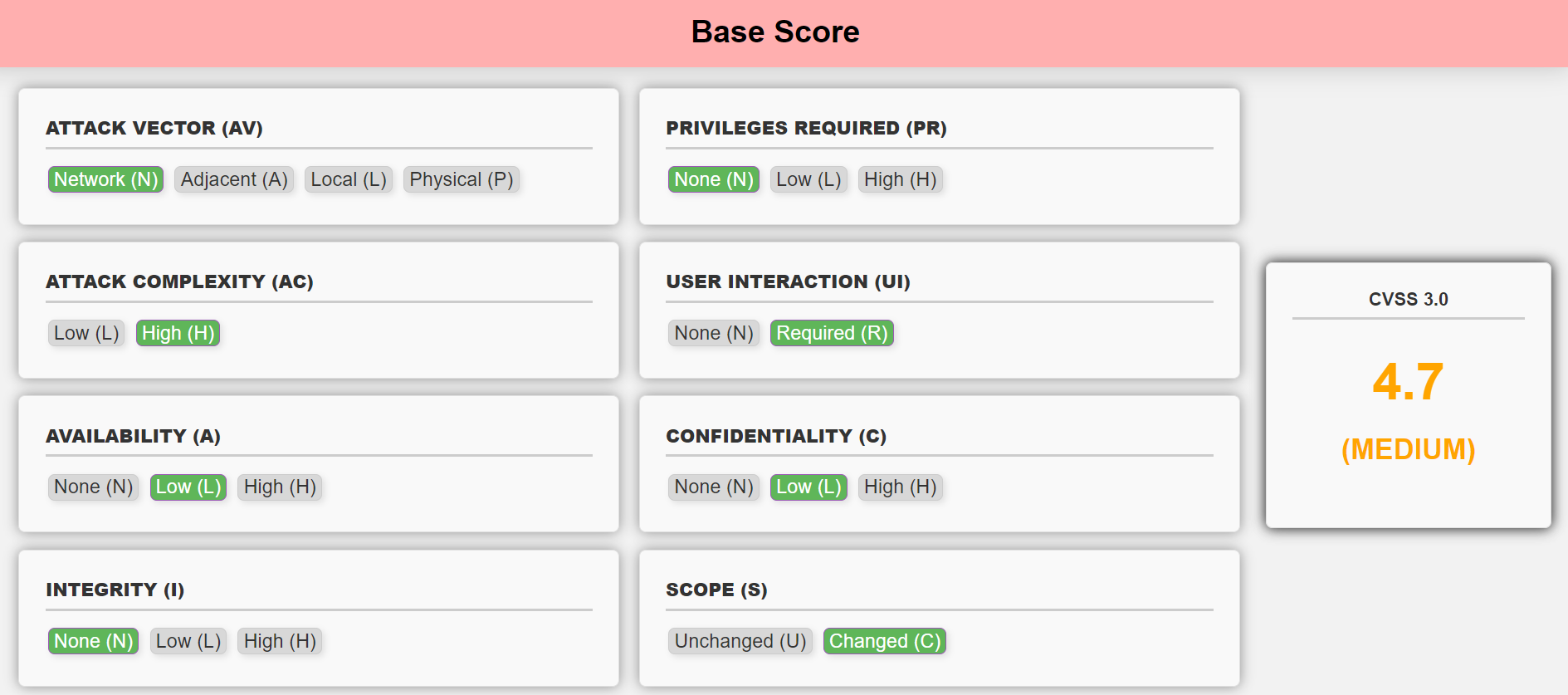The image size is (1568, 695).
Task: Choose Adjacent (A) attack vector
Action: click(x=234, y=179)
